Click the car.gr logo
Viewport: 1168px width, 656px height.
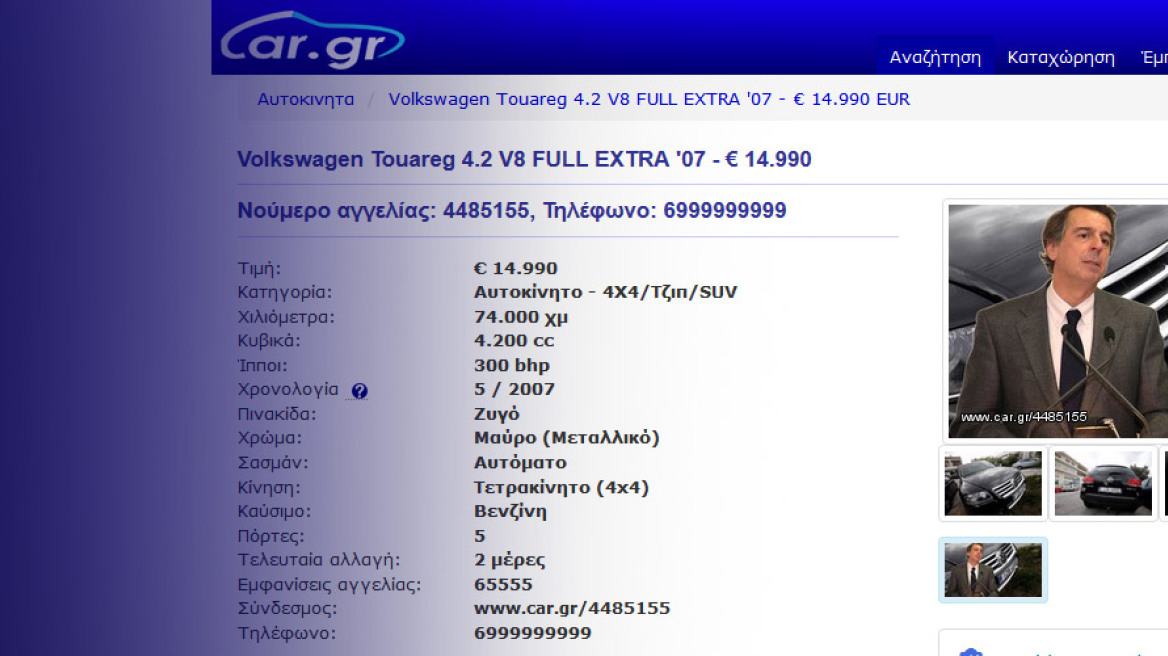pyautogui.click(x=310, y=40)
